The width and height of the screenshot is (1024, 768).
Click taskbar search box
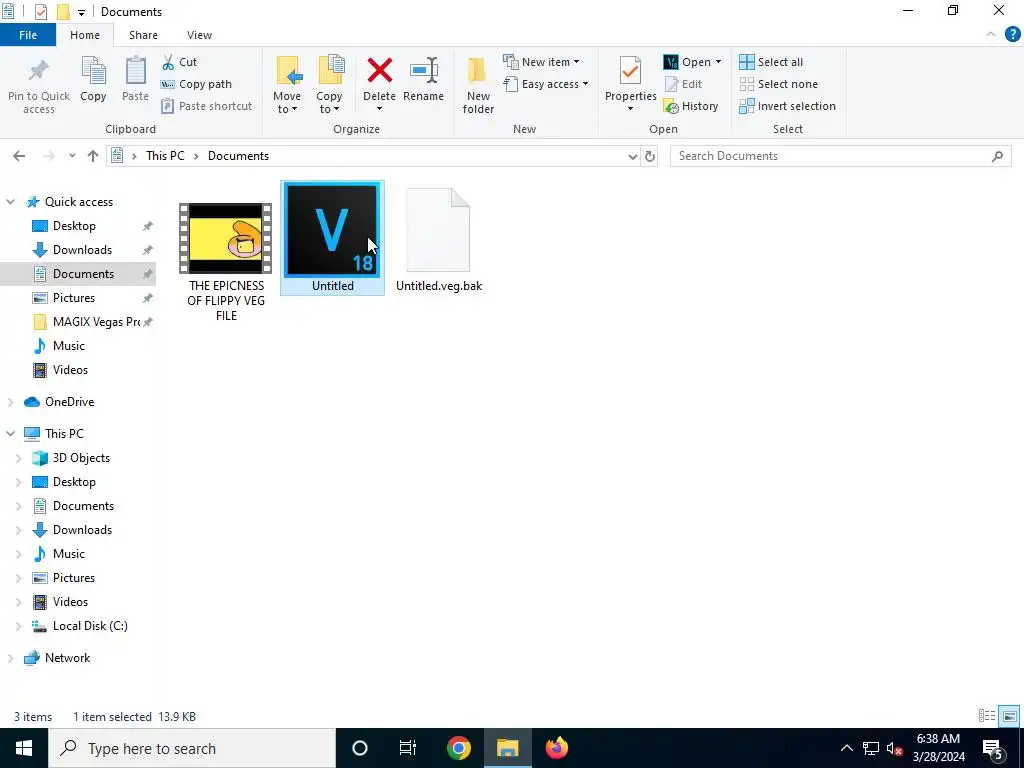[x=192, y=748]
